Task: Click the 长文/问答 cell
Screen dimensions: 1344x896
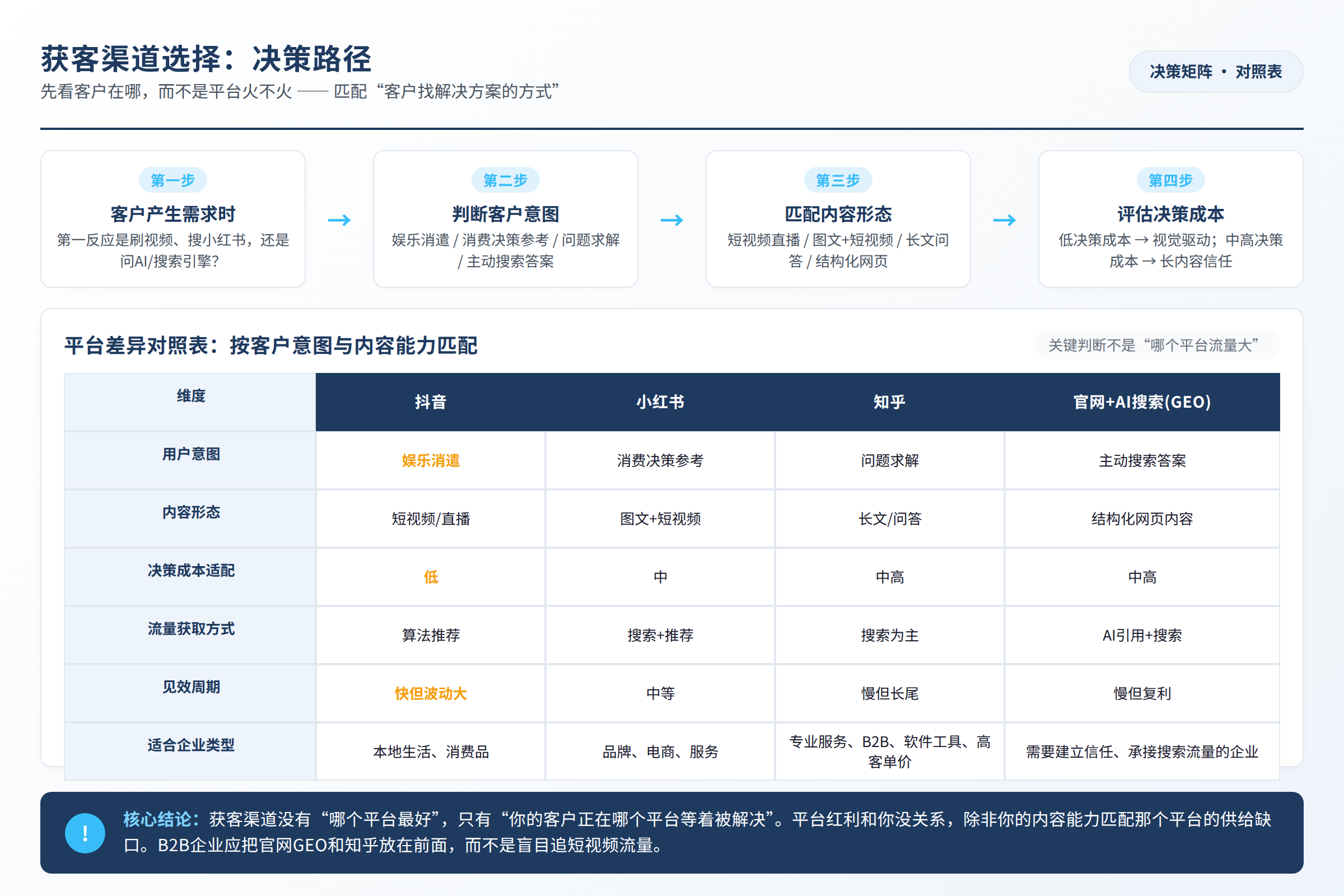Action: (890, 519)
